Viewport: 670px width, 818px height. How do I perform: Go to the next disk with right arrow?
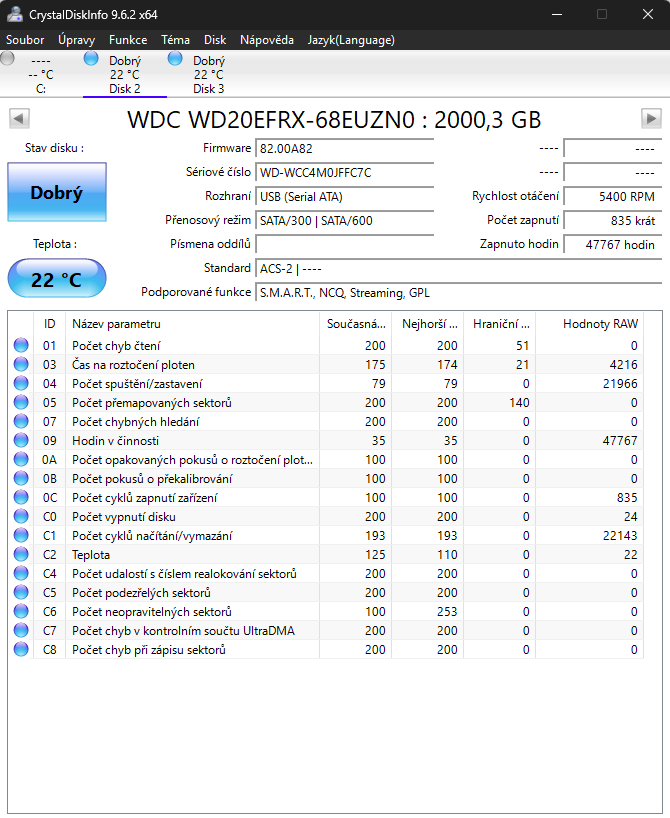pyautogui.click(x=651, y=118)
